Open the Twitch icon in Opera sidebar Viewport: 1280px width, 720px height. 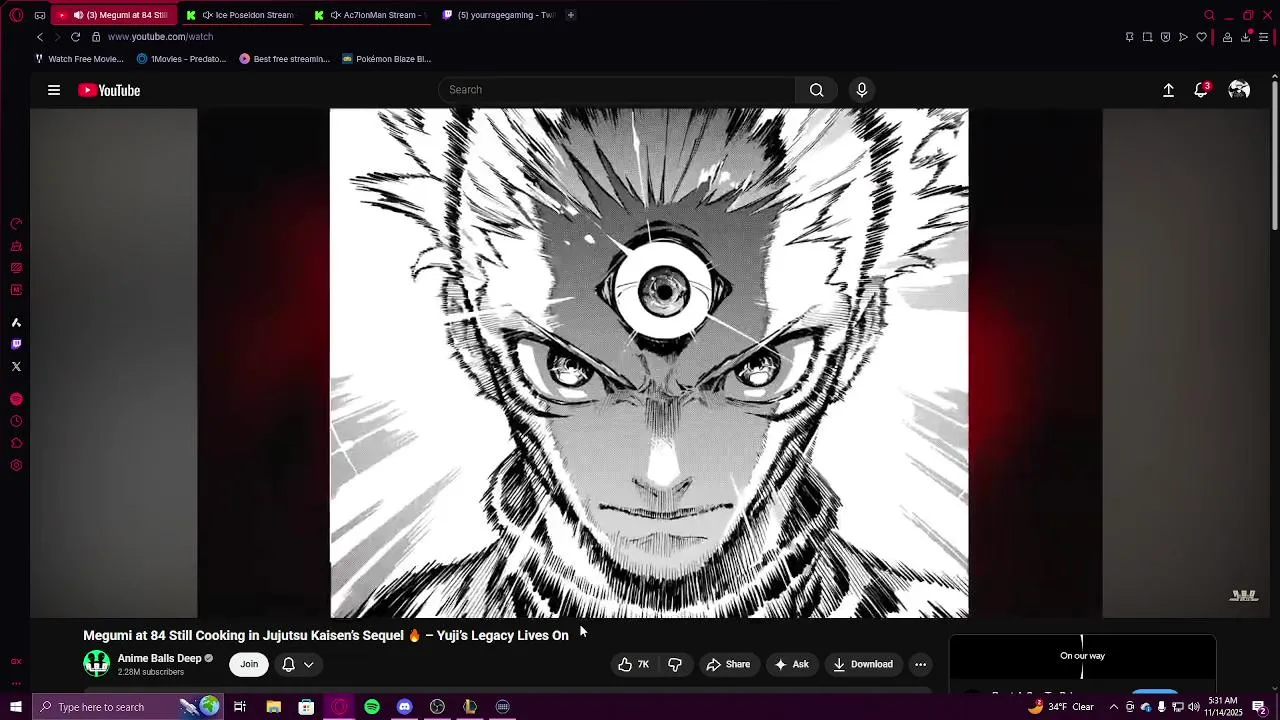pos(16,344)
